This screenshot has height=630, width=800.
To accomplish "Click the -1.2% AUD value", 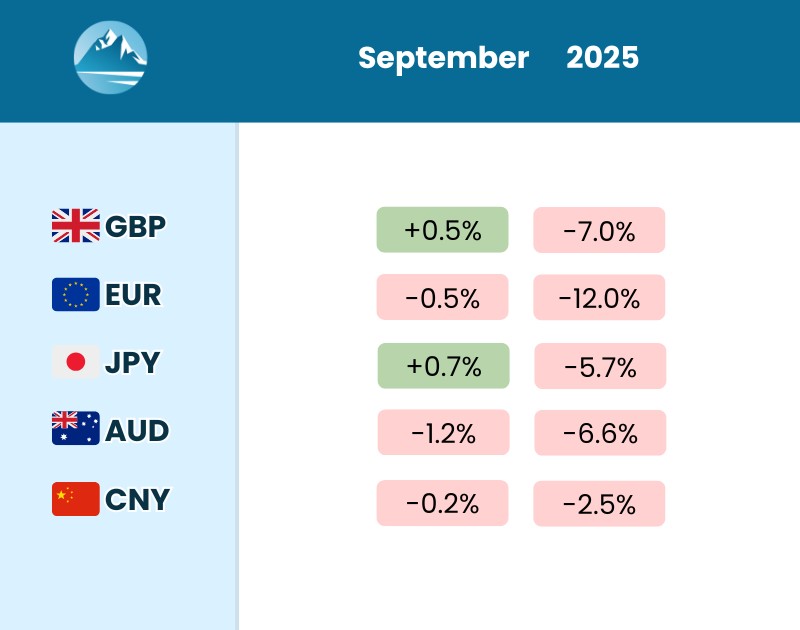I will (443, 434).
